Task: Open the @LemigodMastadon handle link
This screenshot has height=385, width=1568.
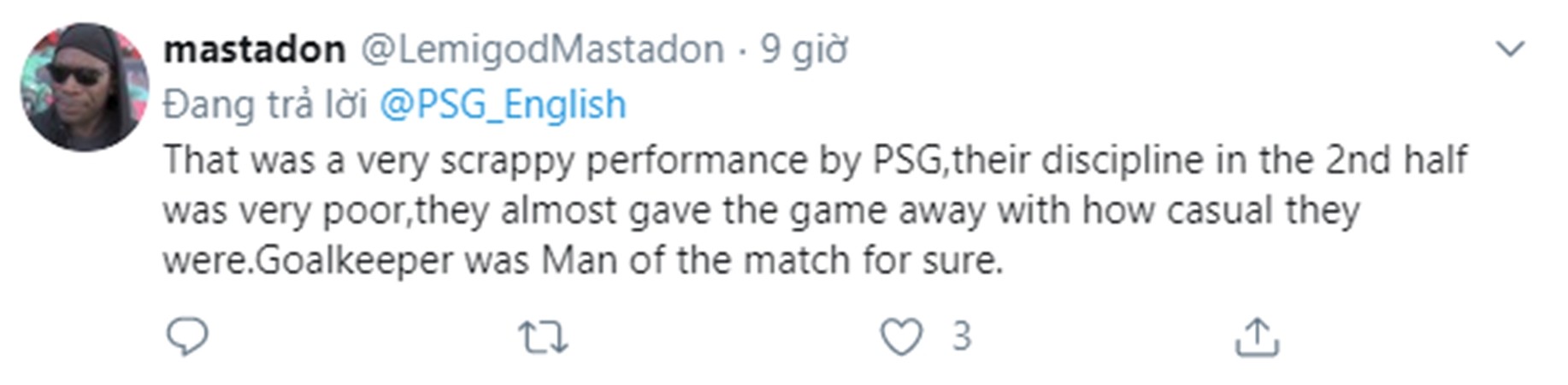Action: [x=542, y=50]
